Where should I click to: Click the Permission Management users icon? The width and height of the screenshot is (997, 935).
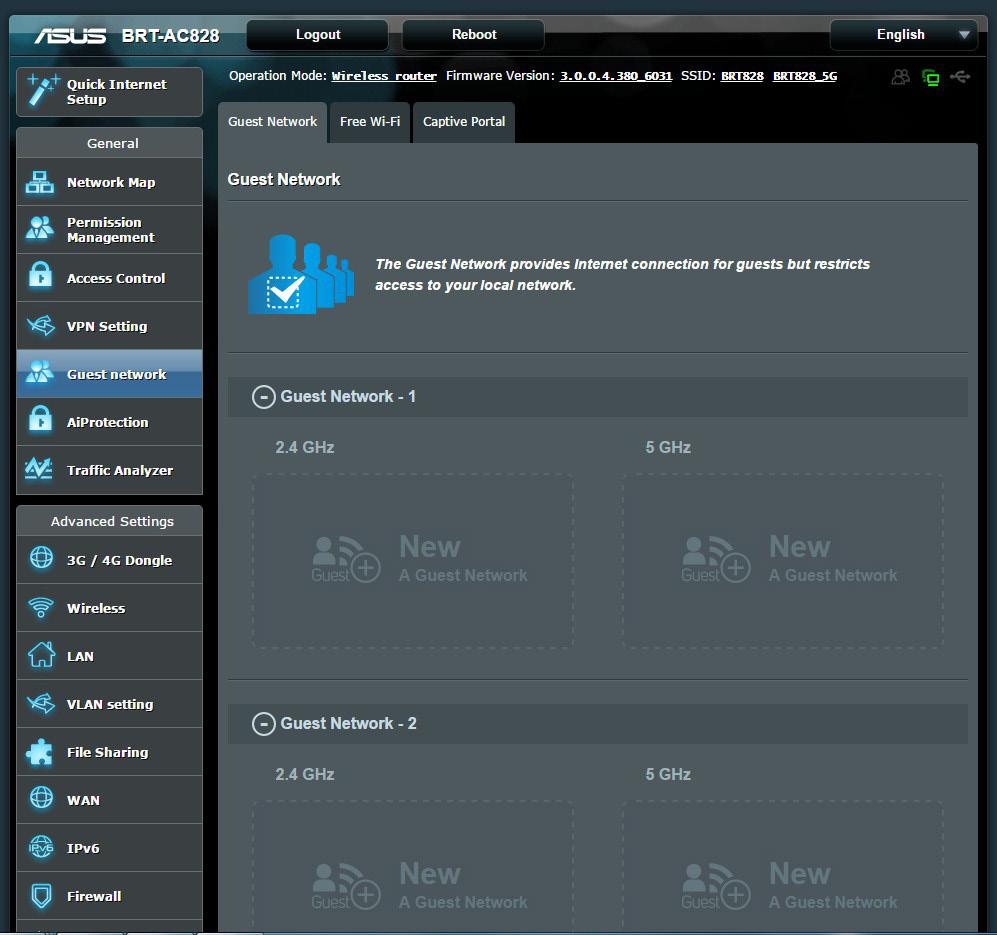pos(40,228)
